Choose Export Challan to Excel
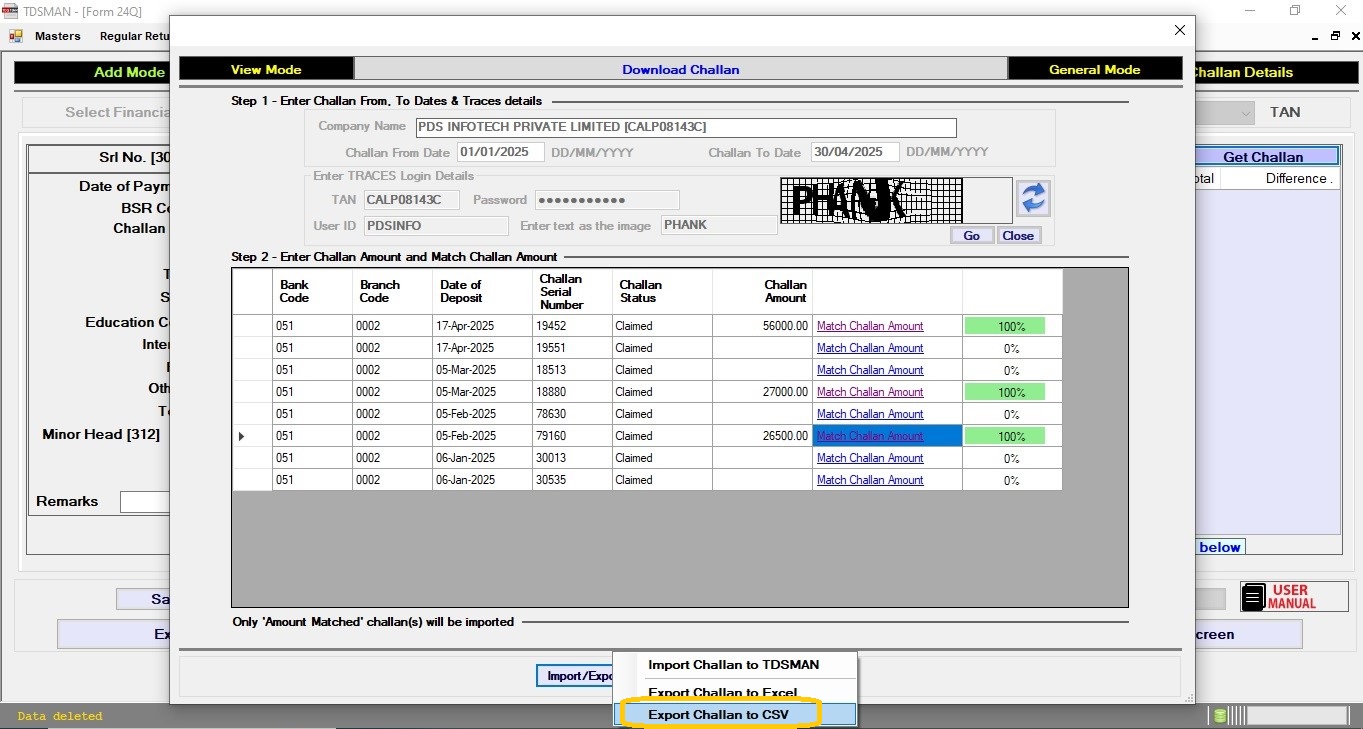The width and height of the screenshot is (1363, 729). tap(722, 692)
